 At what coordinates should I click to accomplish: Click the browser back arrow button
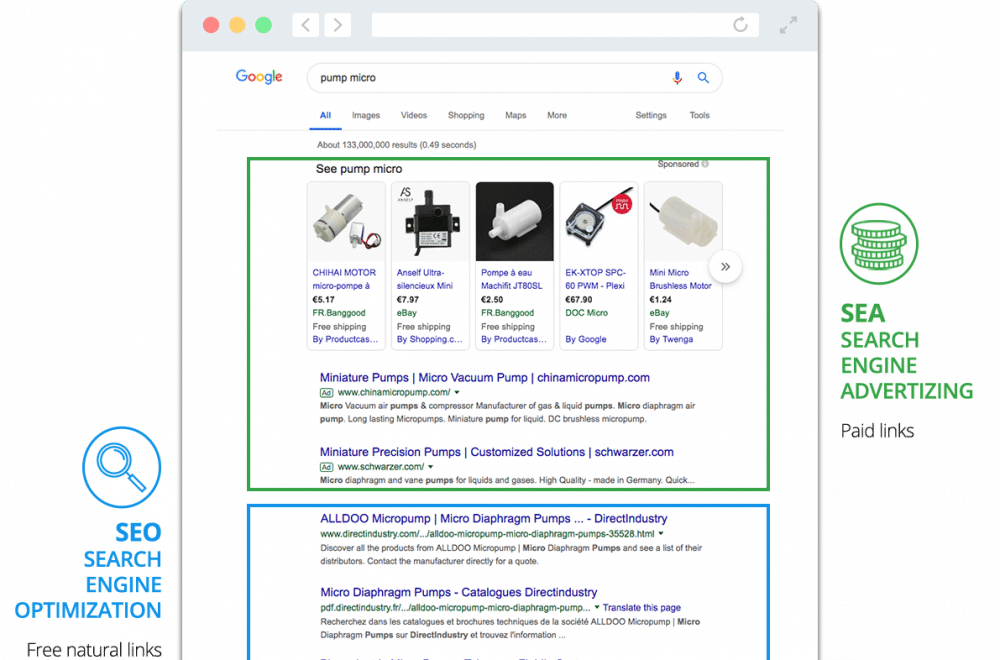click(305, 25)
